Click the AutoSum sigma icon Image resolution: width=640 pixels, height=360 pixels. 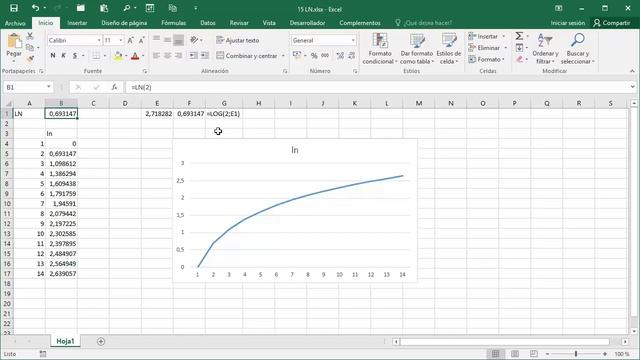coord(519,36)
